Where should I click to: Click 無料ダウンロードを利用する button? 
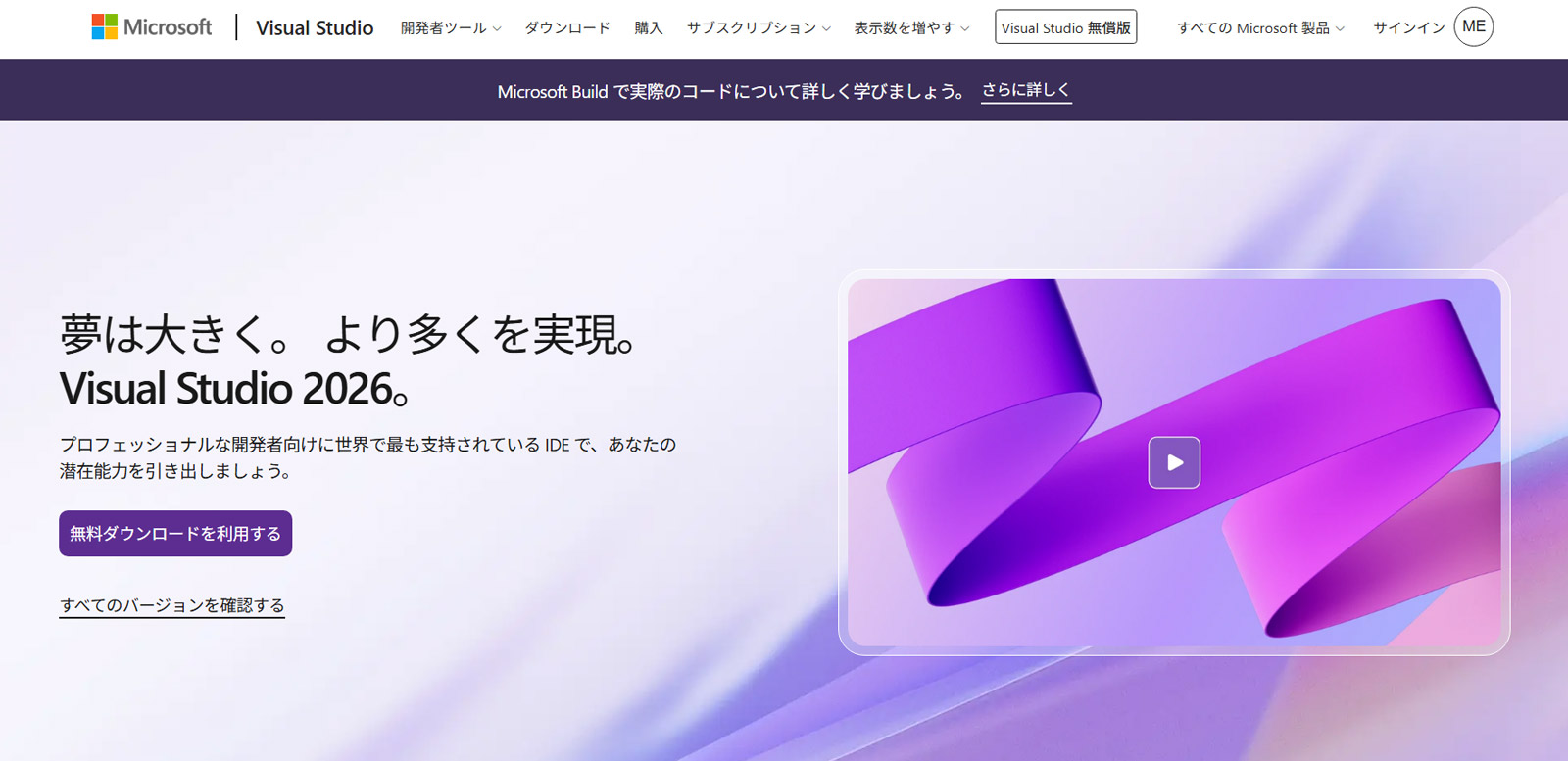point(175,534)
